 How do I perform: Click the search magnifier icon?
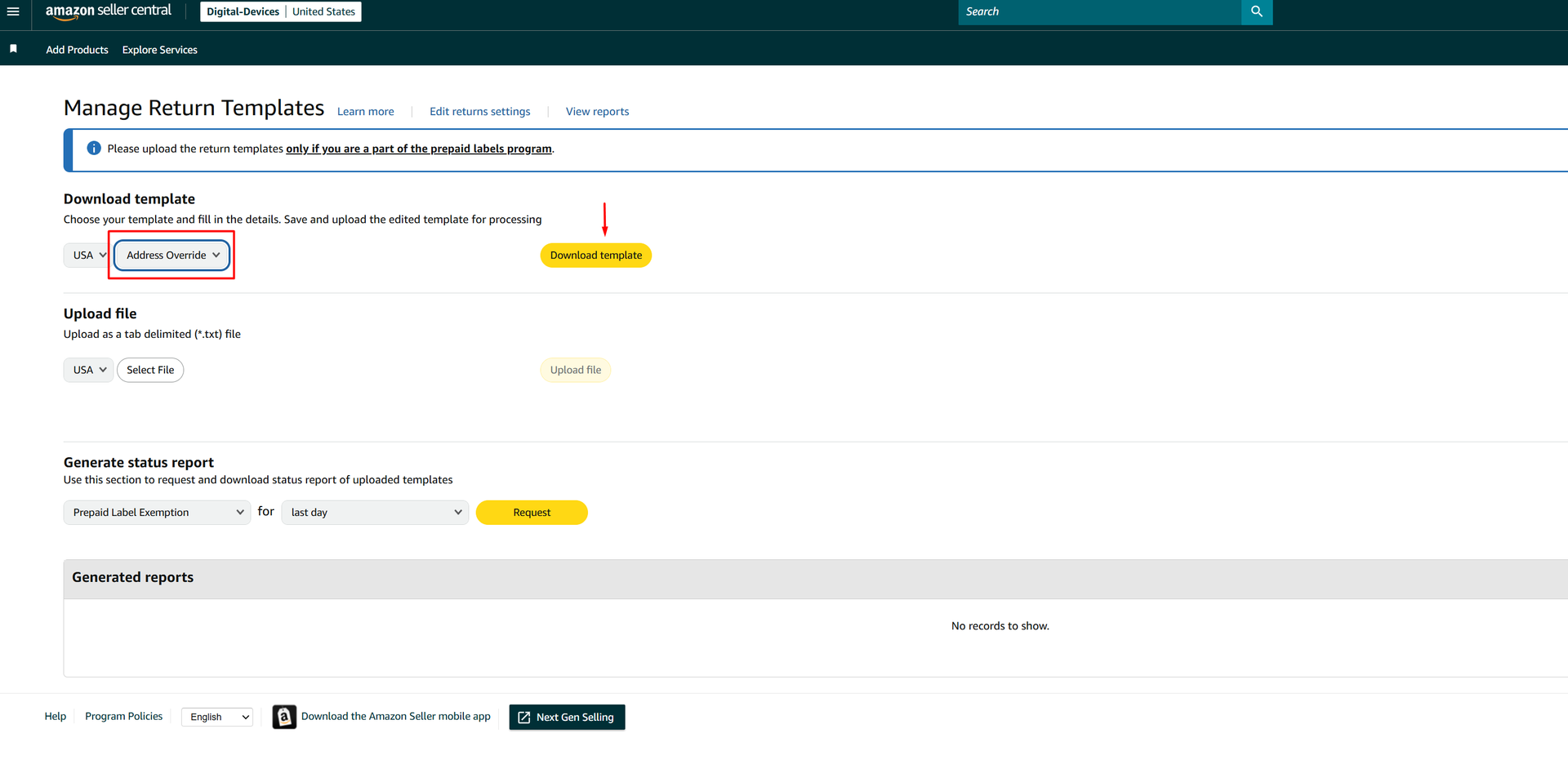(x=1256, y=11)
